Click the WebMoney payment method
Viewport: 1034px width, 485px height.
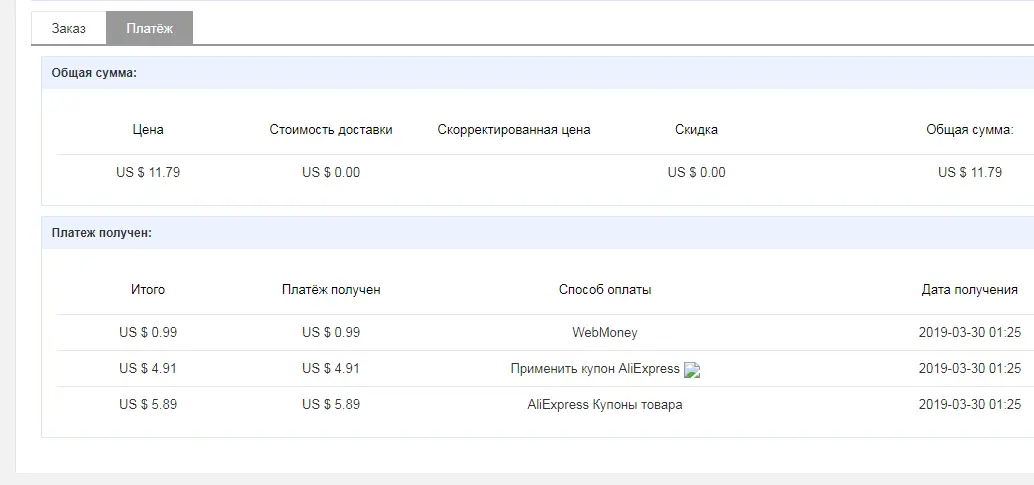605,333
